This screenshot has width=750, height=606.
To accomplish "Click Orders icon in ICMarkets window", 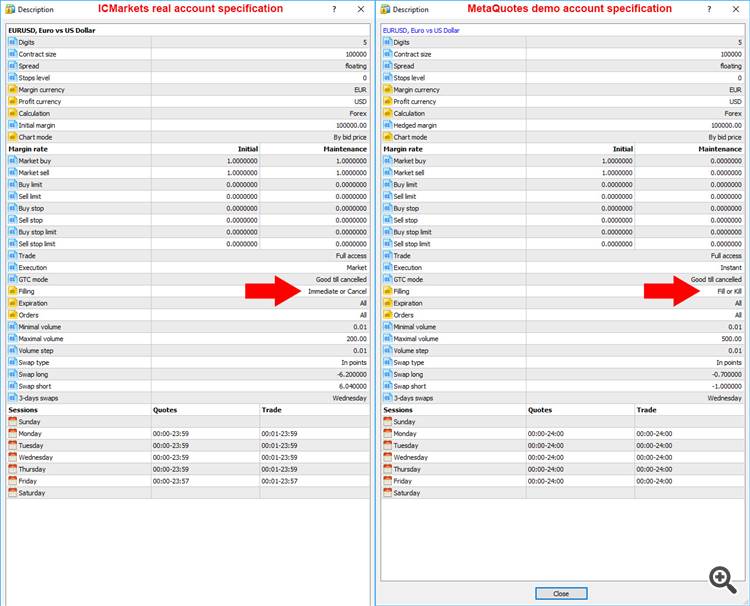I will coord(12,315).
